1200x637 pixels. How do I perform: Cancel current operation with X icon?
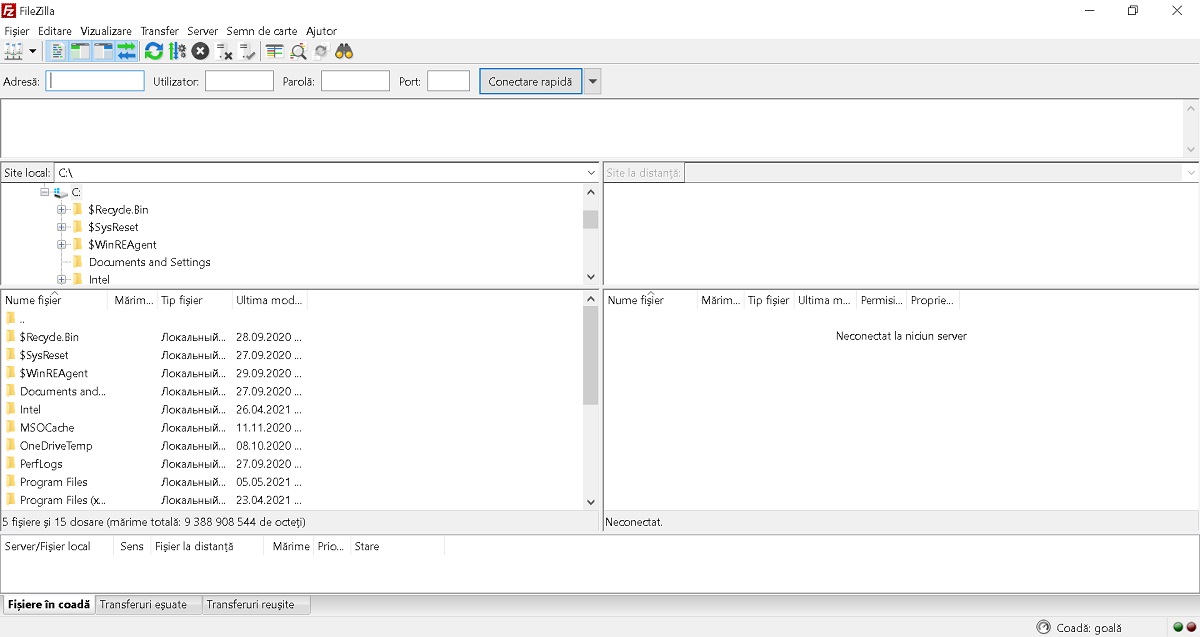click(200, 51)
